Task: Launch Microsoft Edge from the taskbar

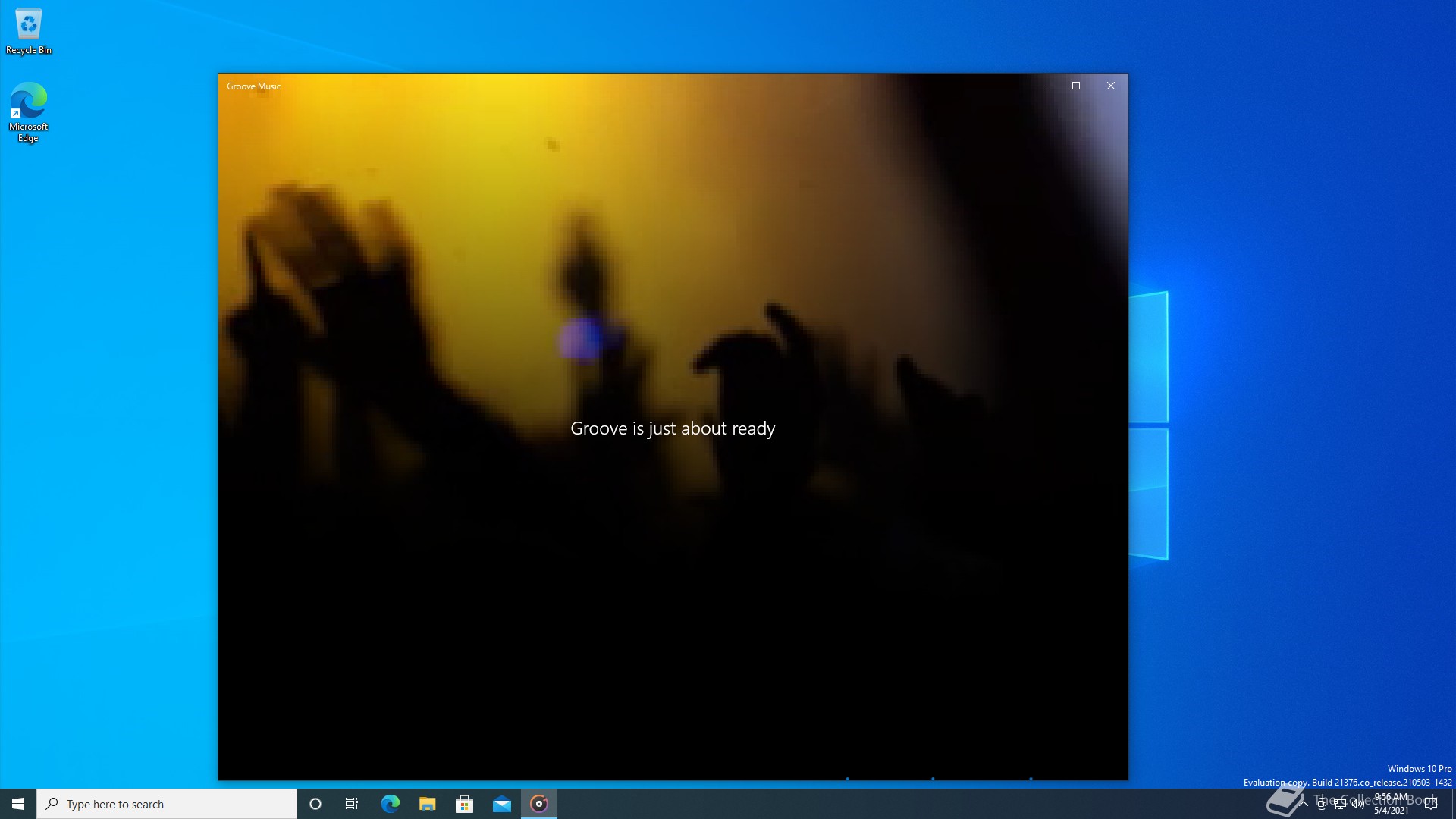Action: click(x=390, y=804)
